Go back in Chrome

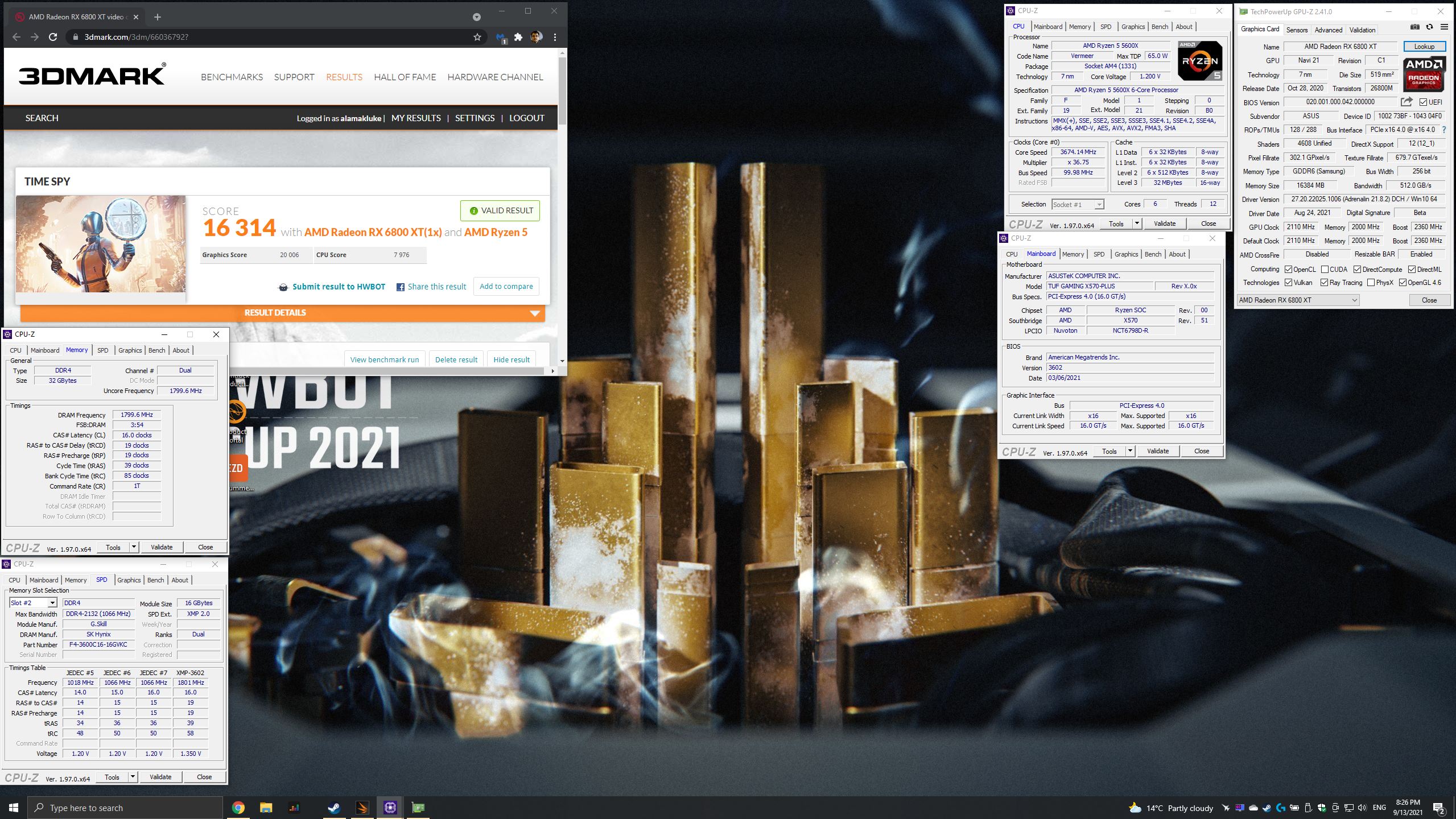[x=17, y=37]
